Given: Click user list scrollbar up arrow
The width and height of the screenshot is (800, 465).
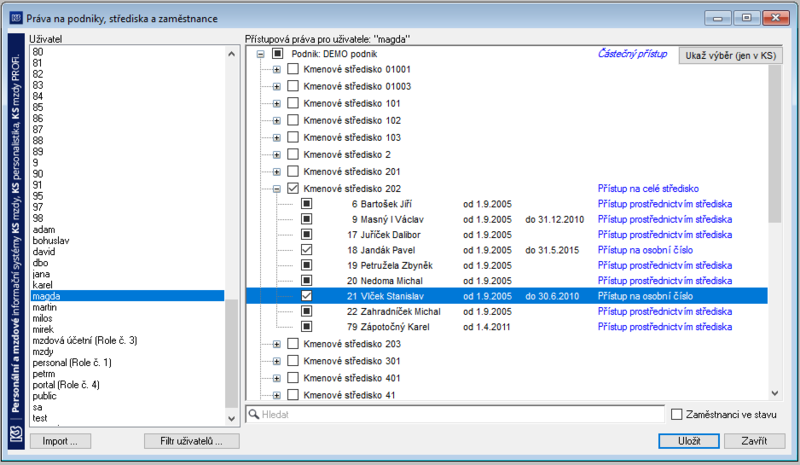Looking at the screenshot, I should tap(231, 54).
